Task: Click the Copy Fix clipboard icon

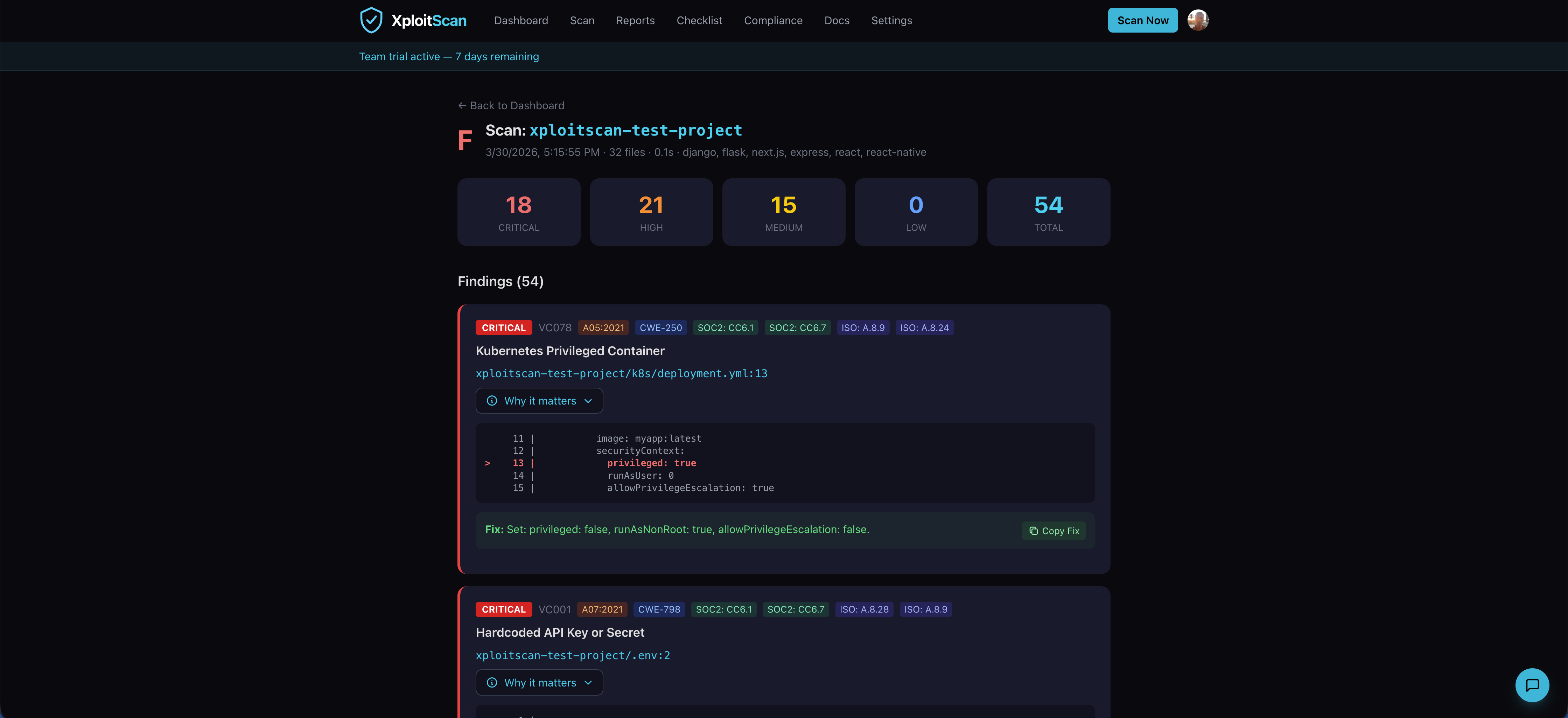Action: [1033, 531]
